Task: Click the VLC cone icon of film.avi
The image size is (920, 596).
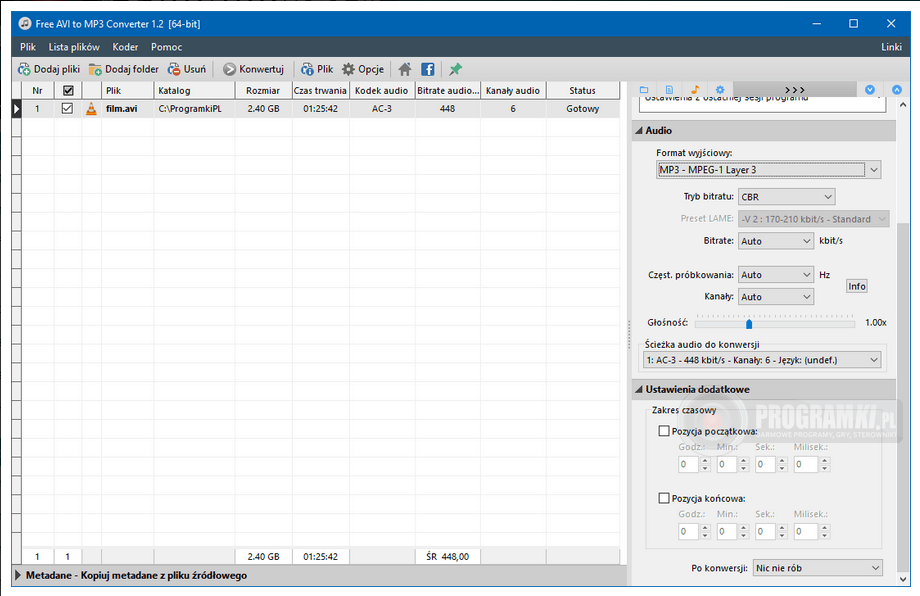Action: (x=91, y=109)
